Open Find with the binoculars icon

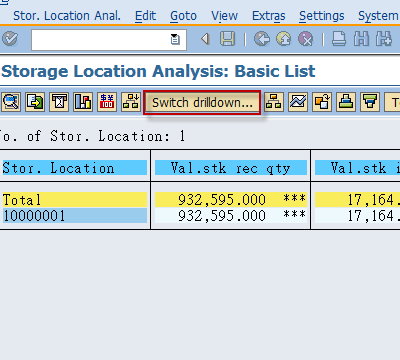click(x=361, y=39)
